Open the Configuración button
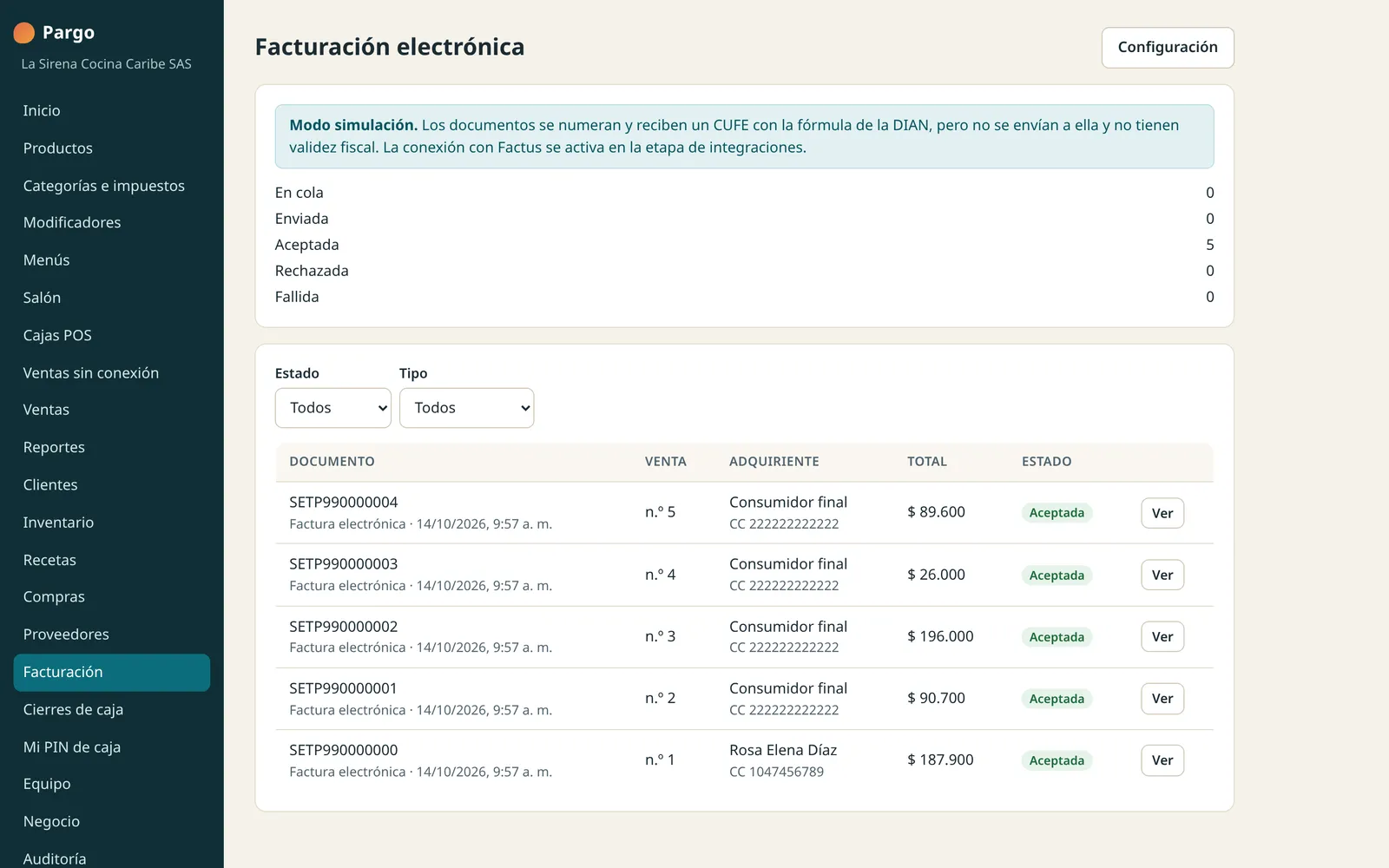Viewport: 1389px width, 868px height. [x=1168, y=48]
